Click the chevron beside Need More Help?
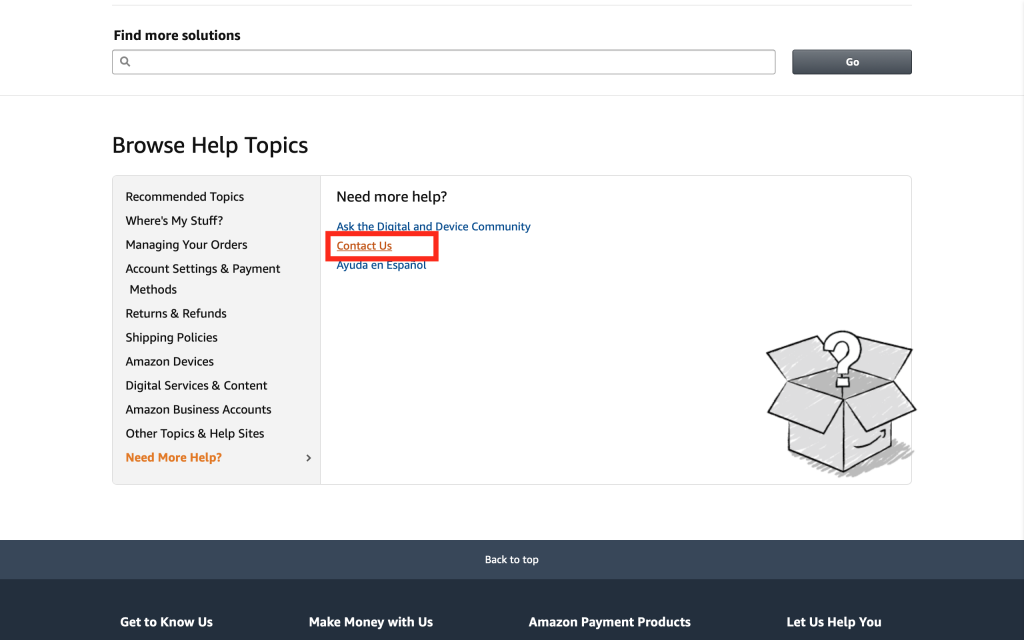The height and width of the screenshot is (640, 1024). (309, 458)
